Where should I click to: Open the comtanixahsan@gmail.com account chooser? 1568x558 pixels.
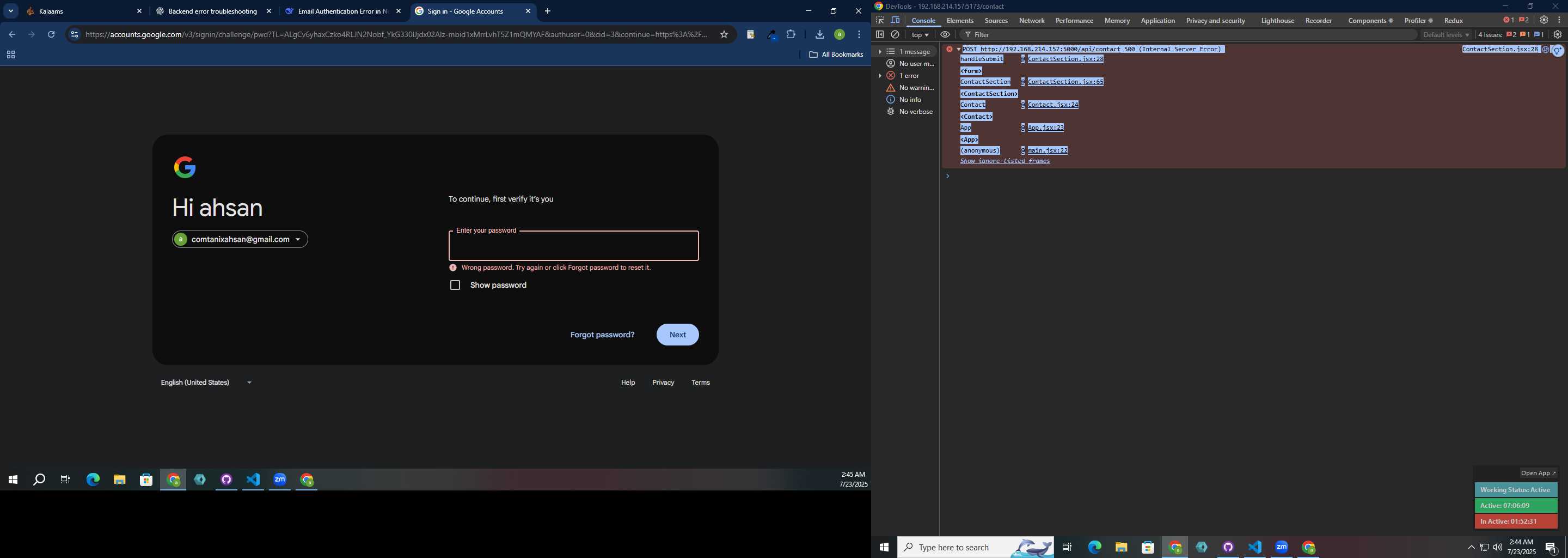pyautogui.click(x=240, y=239)
